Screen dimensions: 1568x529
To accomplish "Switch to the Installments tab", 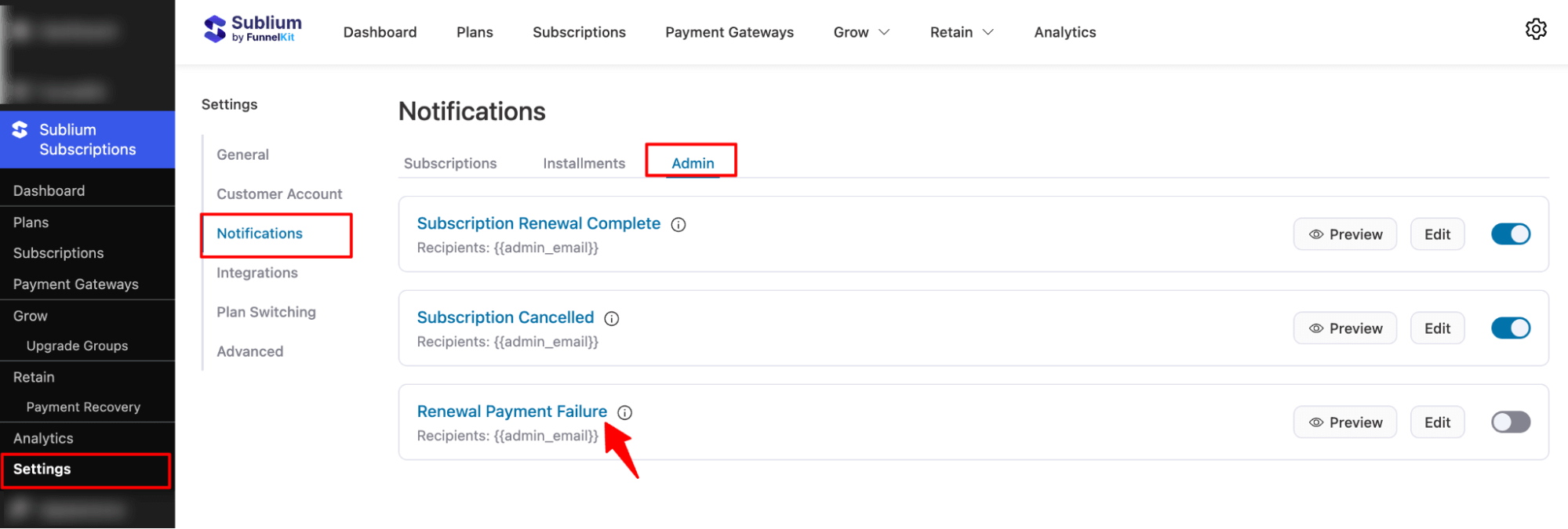I will (x=584, y=163).
